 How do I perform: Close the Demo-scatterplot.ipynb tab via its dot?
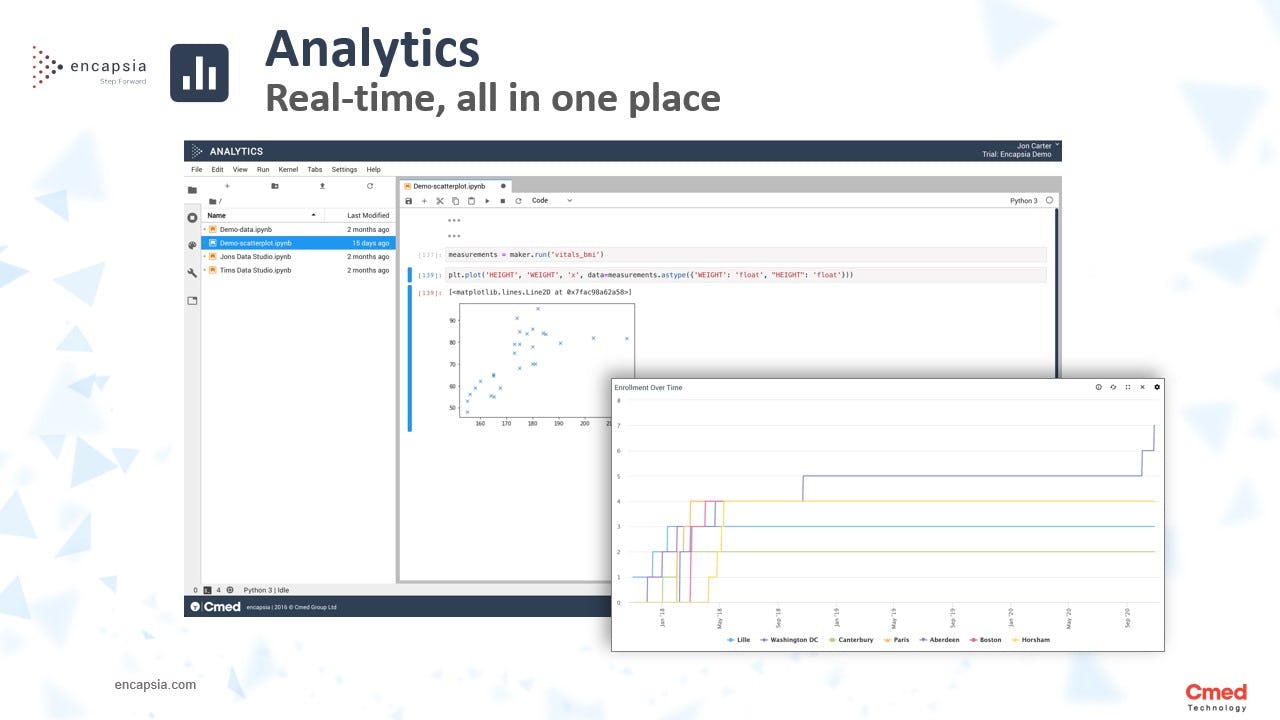(503, 186)
